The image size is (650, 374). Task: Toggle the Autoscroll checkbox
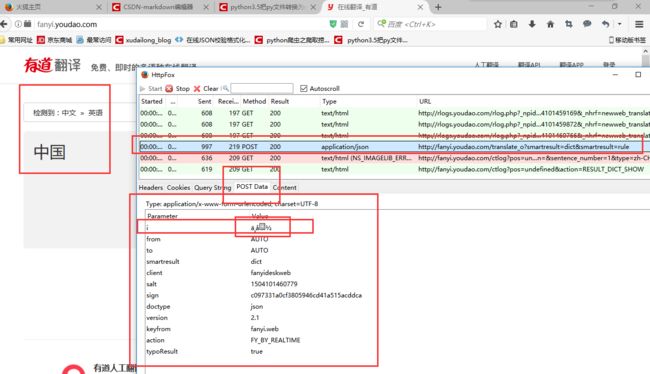point(304,88)
